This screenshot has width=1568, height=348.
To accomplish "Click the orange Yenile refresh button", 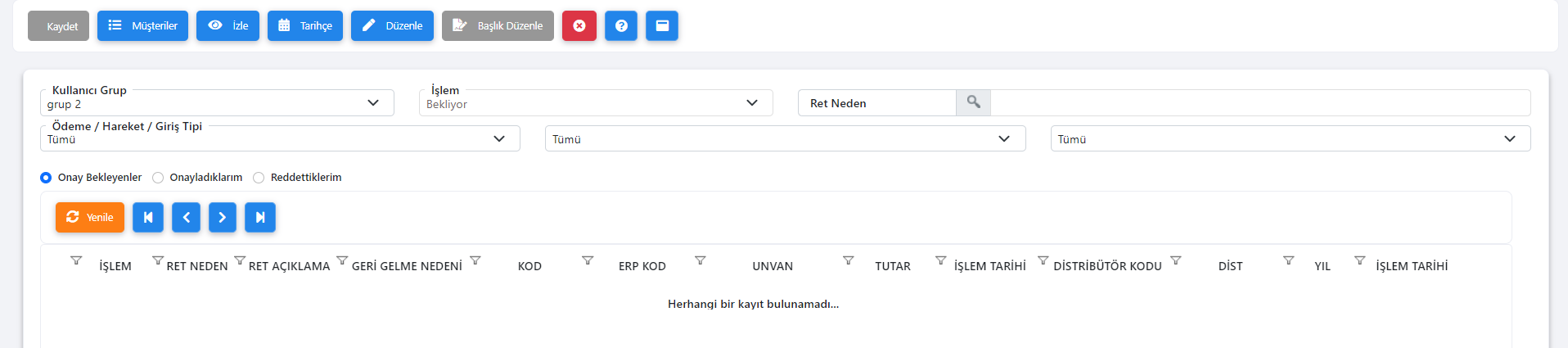I will click(x=90, y=217).
